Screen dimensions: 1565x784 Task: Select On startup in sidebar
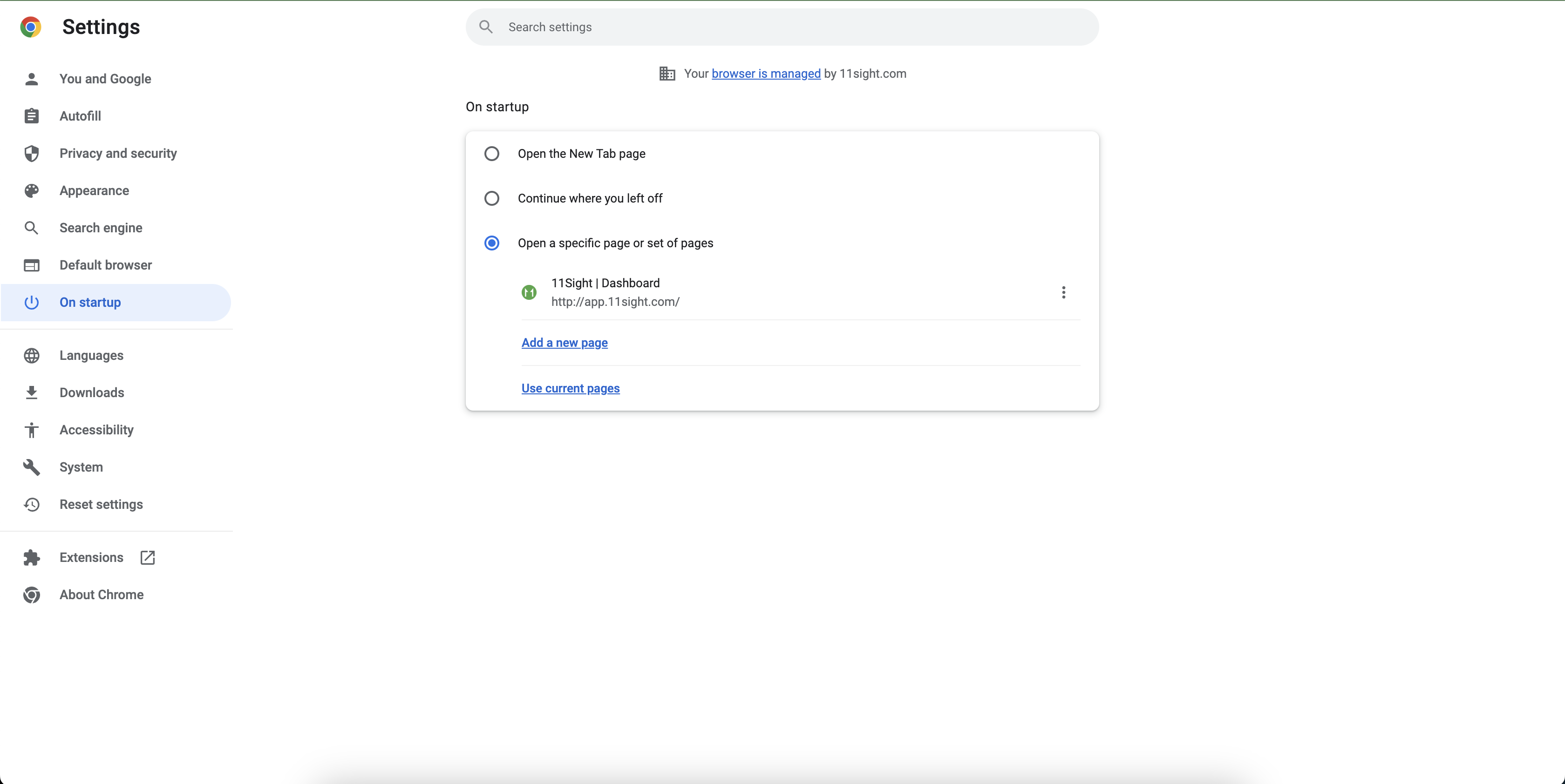(x=116, y=303)
